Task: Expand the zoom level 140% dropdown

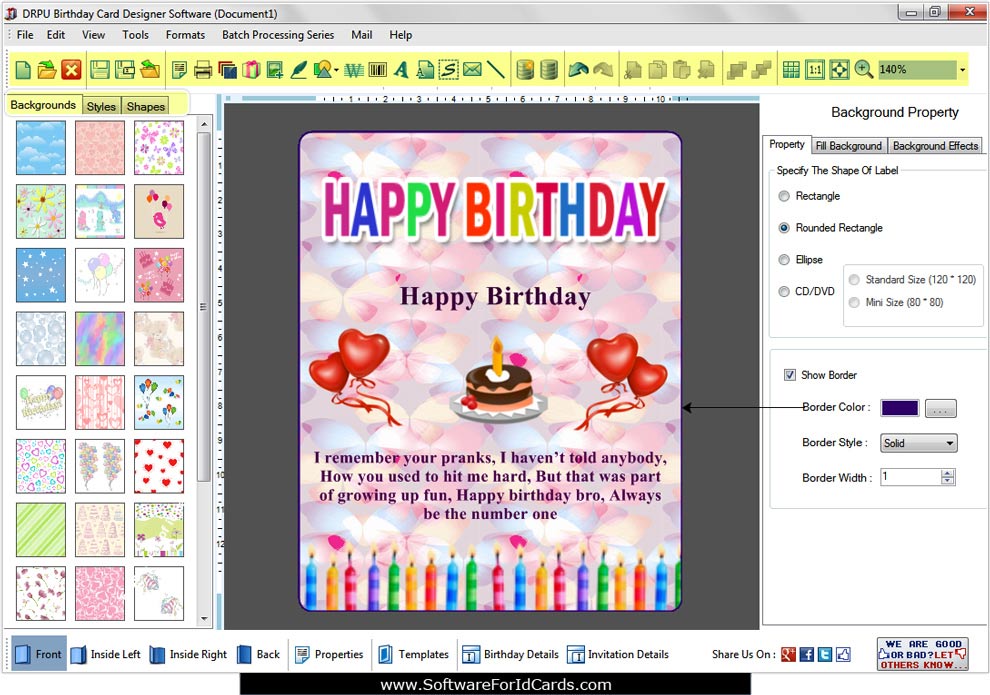Action: (962, 70)
